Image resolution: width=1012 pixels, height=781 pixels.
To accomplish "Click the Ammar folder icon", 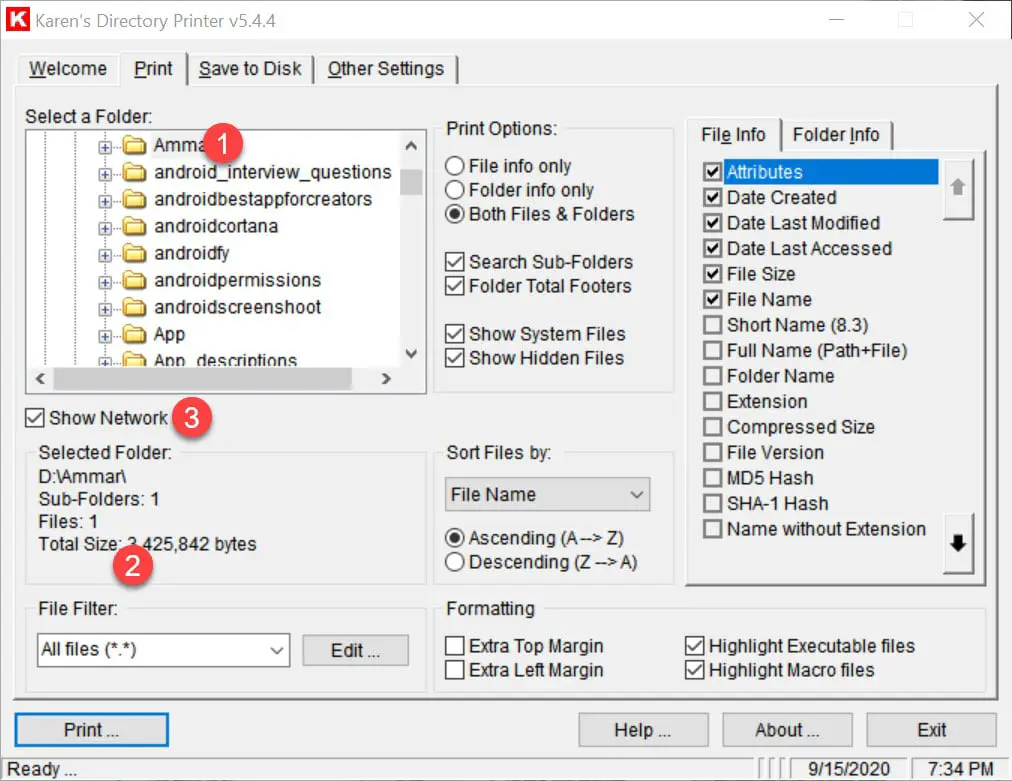I will [134, 145].
